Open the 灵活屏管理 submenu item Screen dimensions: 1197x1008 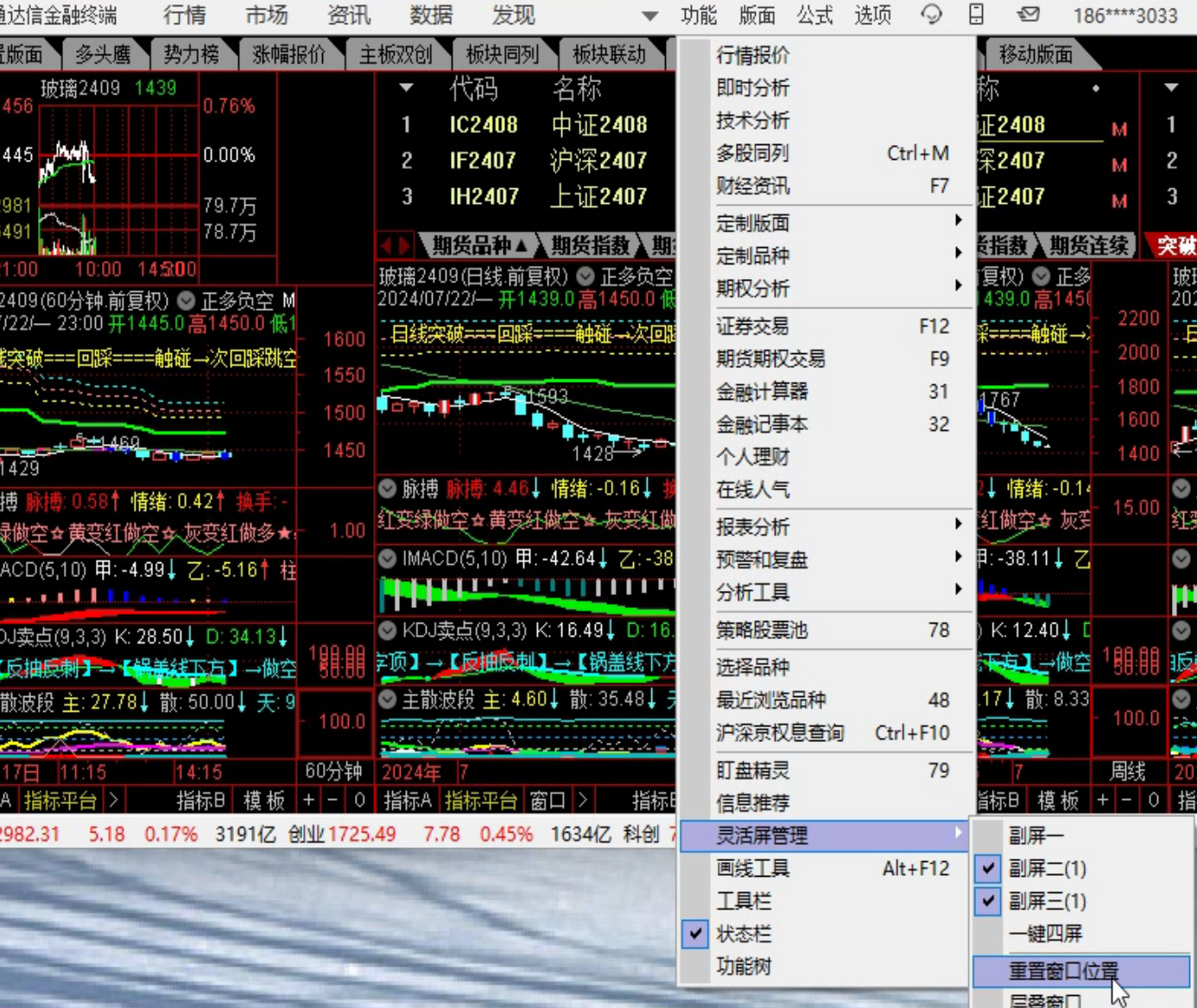[x=825, y=835]
